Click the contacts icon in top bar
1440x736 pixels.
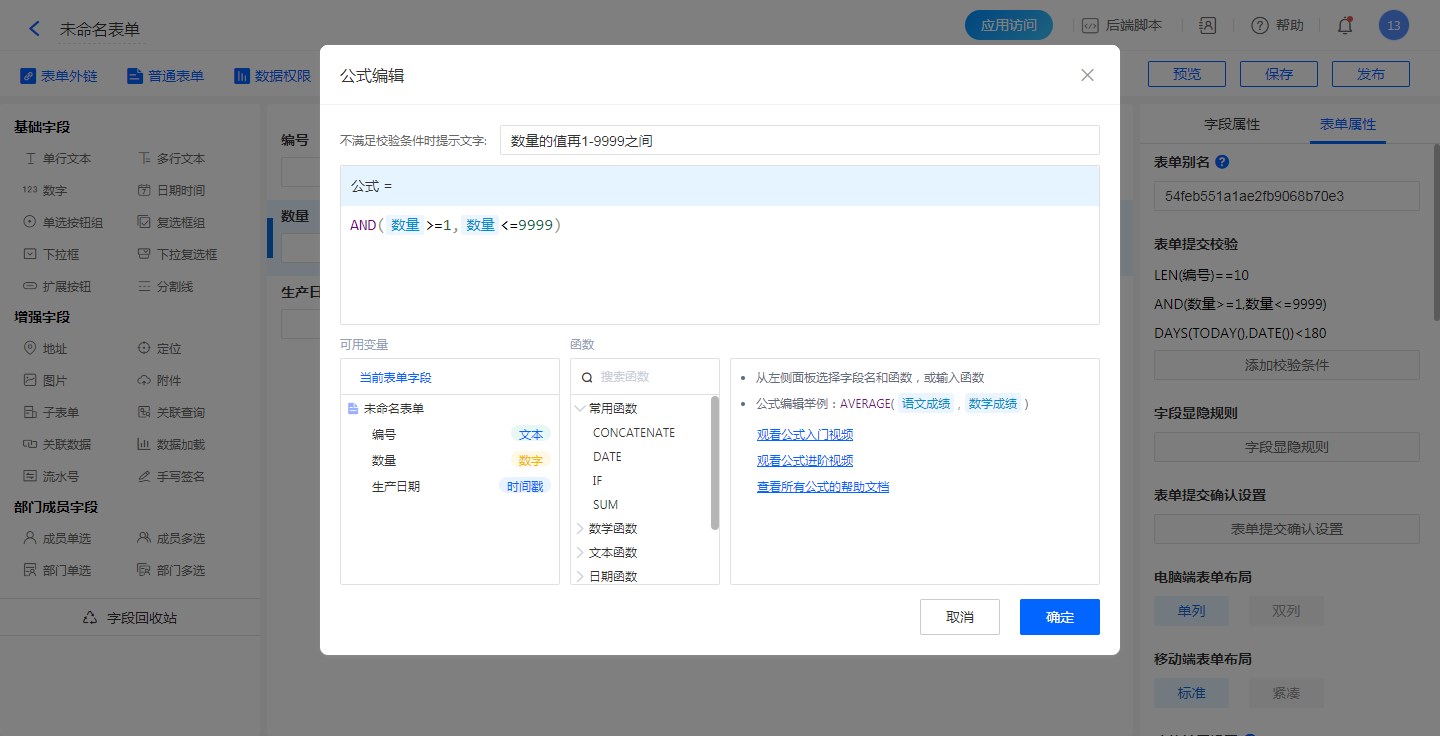pos(1208,26)
